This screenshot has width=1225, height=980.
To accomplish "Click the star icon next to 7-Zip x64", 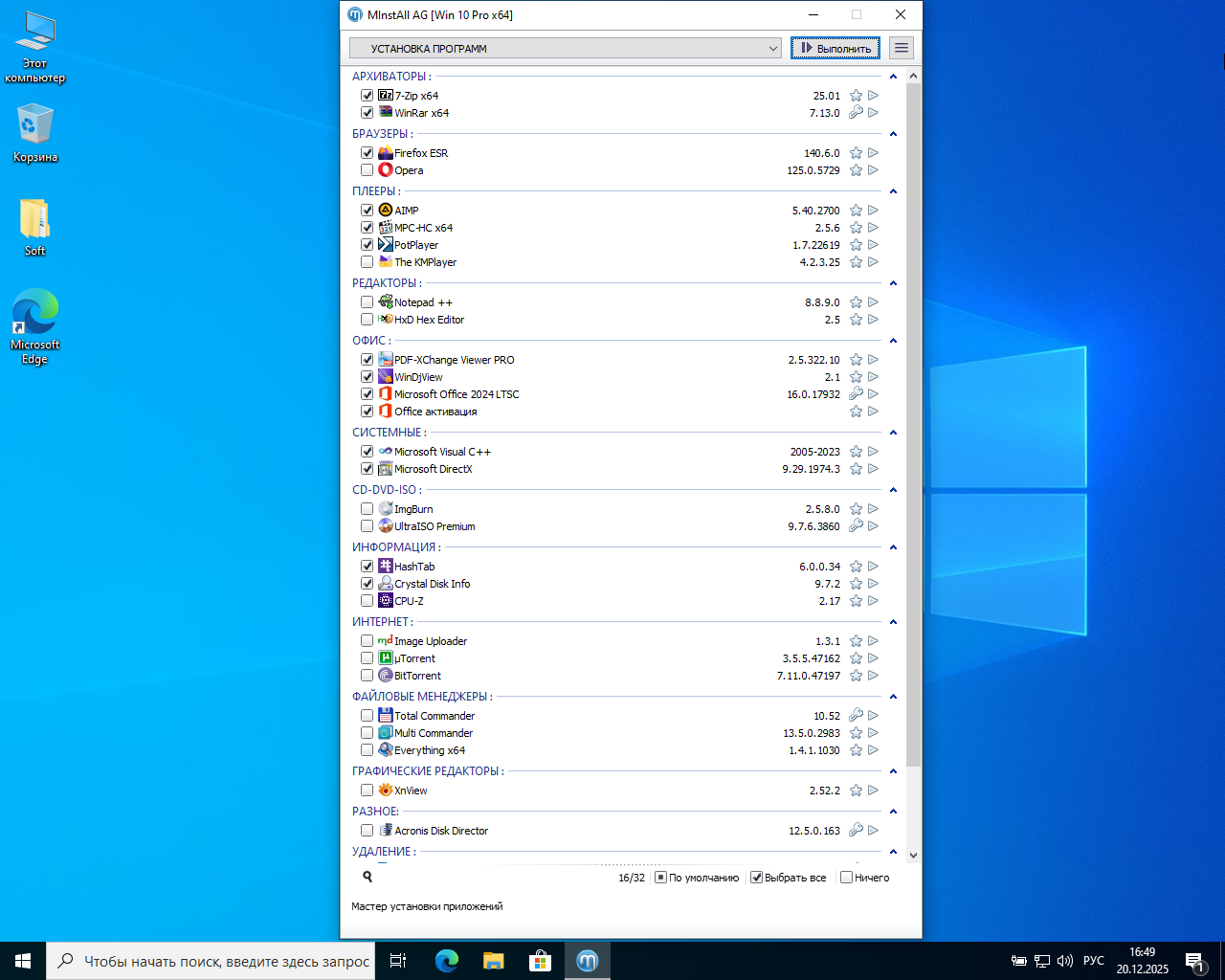I will pos(856,96).
